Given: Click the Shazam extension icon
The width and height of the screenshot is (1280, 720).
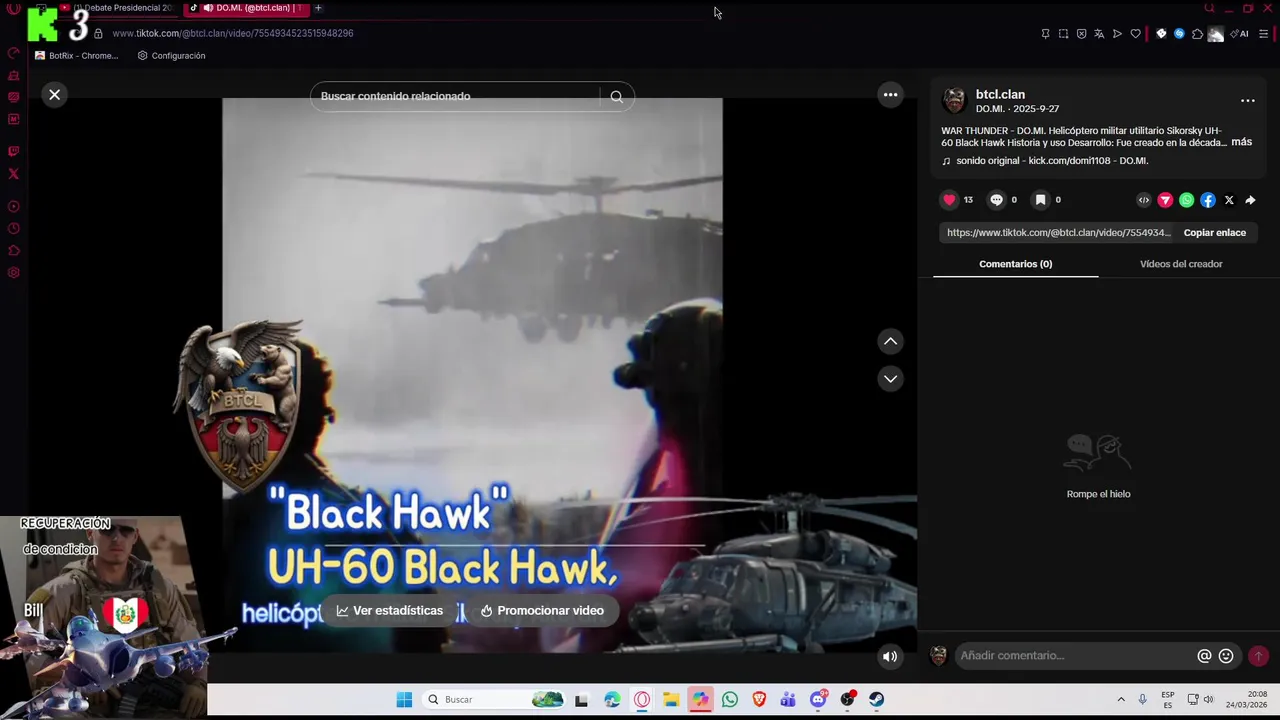Looking at the screenshot, I should 1179,34.
